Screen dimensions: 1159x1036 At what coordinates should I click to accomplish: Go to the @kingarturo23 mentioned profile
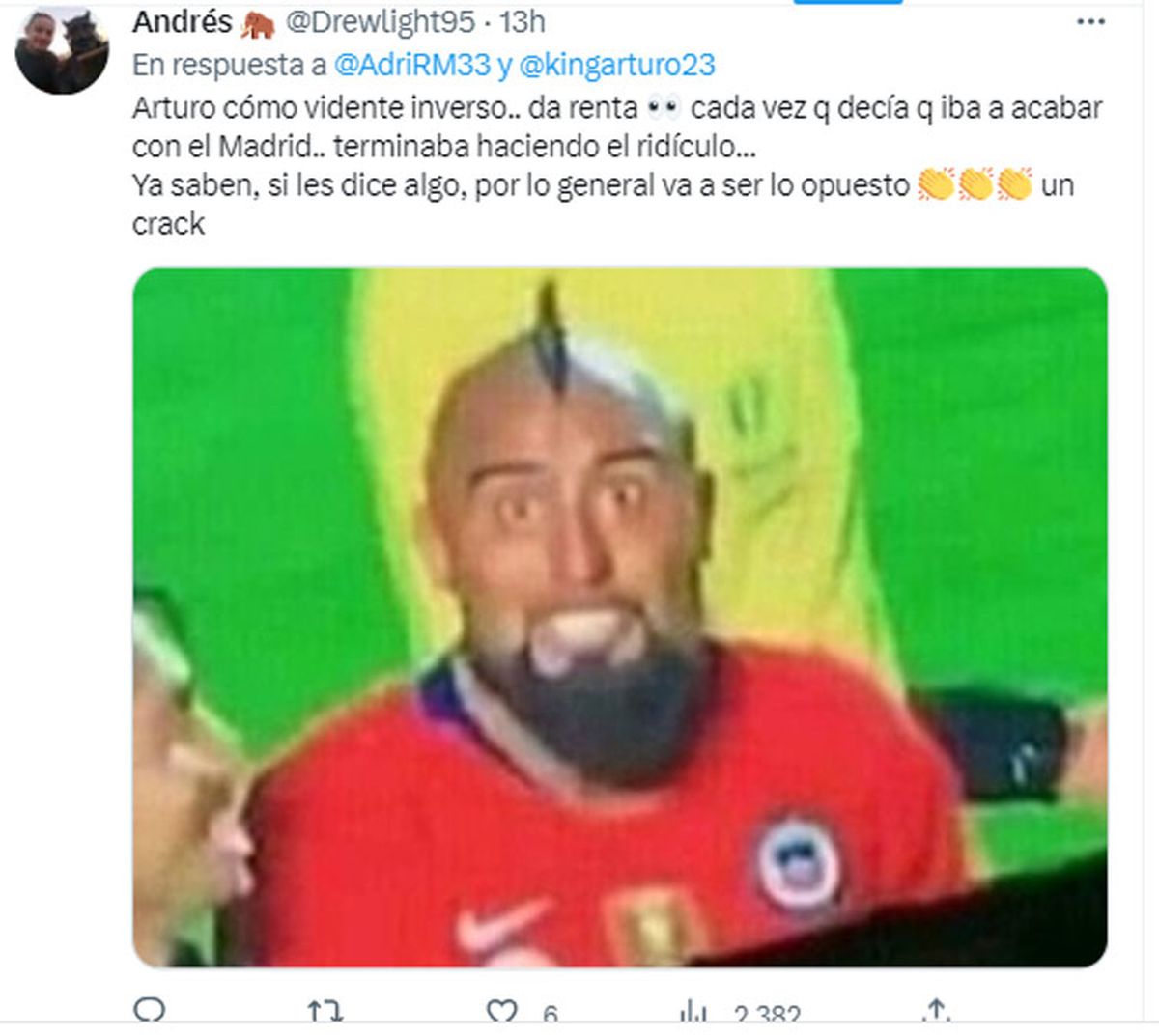pos(617,65)
